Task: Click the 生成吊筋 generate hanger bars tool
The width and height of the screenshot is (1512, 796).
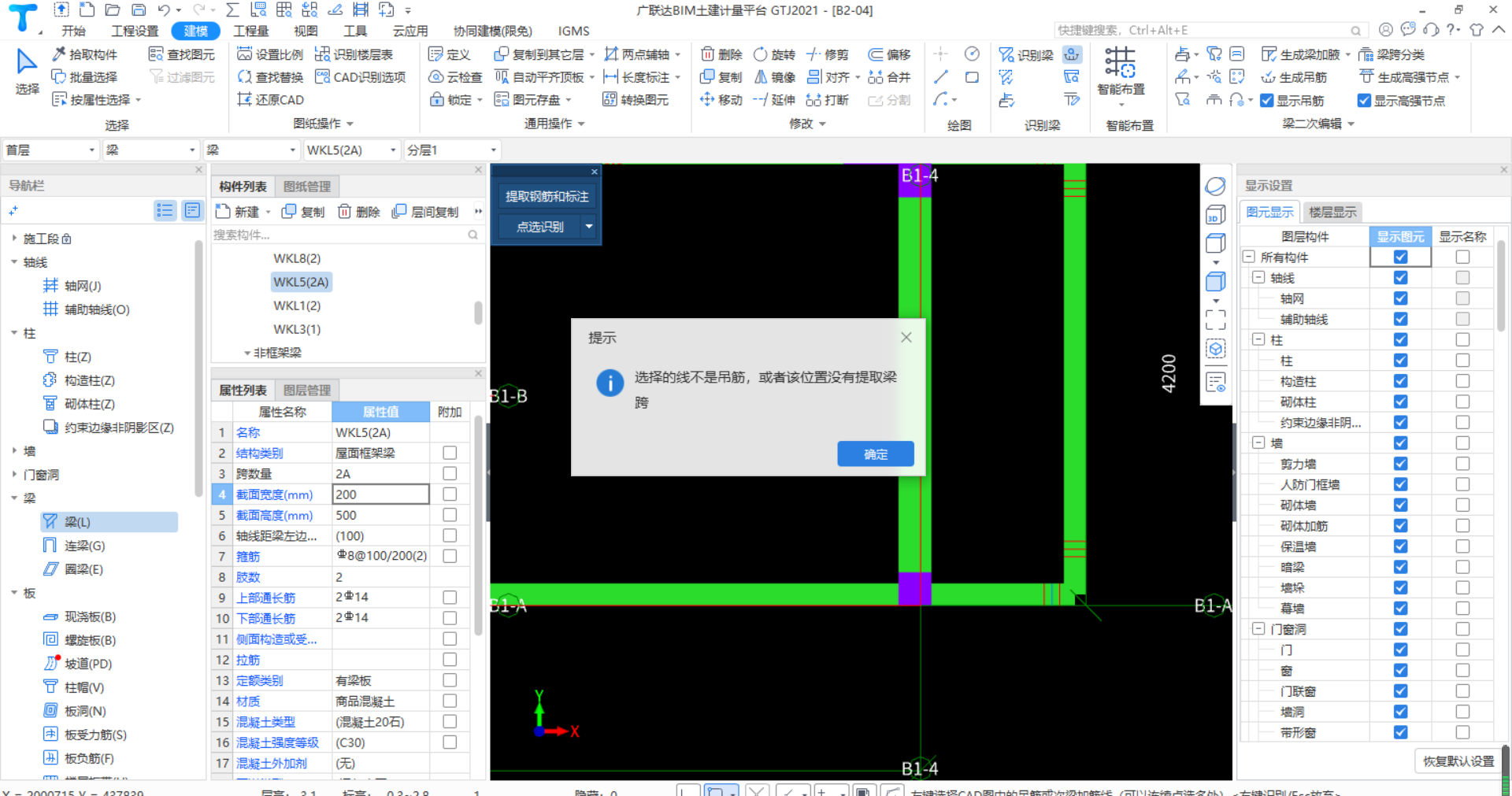Action: click(x=1294, y=77)
